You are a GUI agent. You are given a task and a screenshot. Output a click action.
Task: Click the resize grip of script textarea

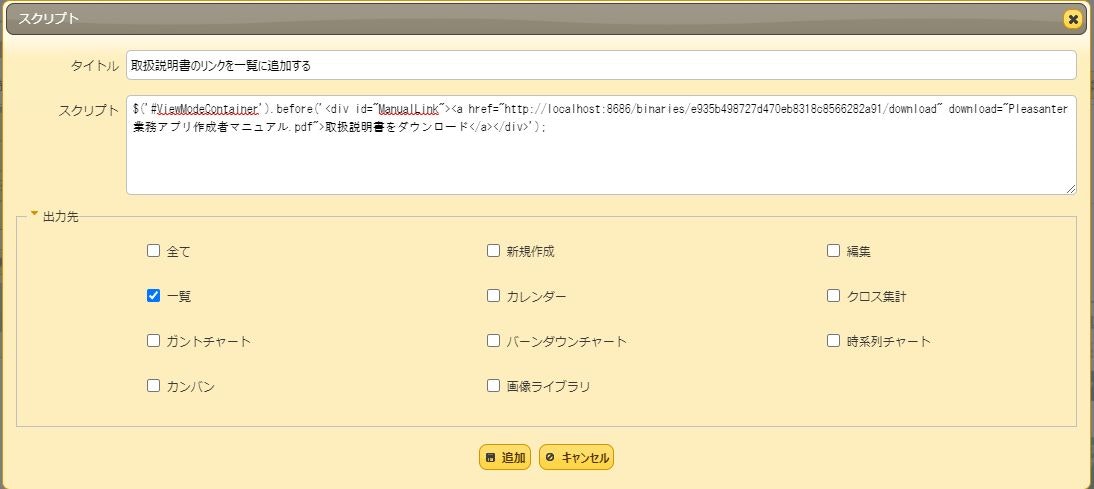[x=1071, y=189]
